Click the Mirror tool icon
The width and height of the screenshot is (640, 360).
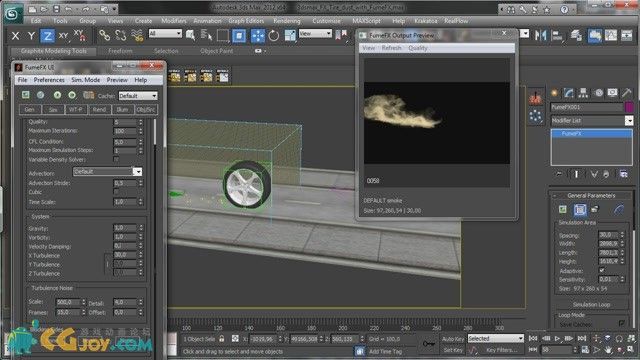(x=540, y=36)
